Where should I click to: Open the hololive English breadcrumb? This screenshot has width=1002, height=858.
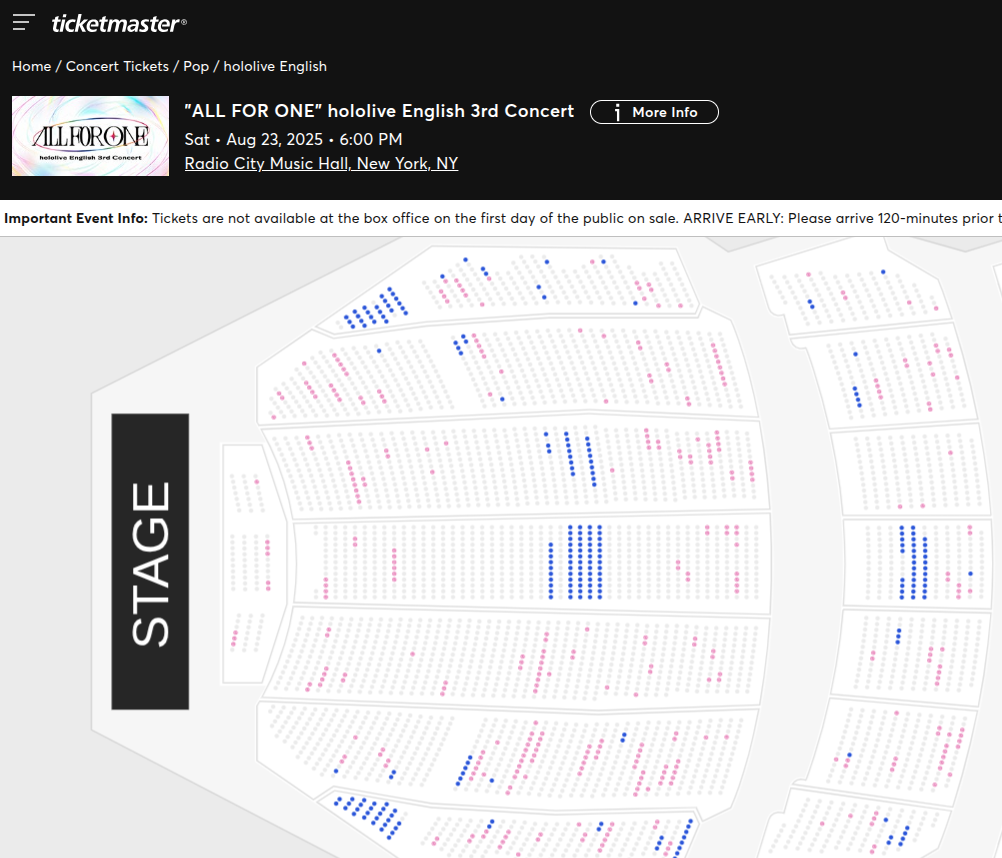click(x=275, y=66)
